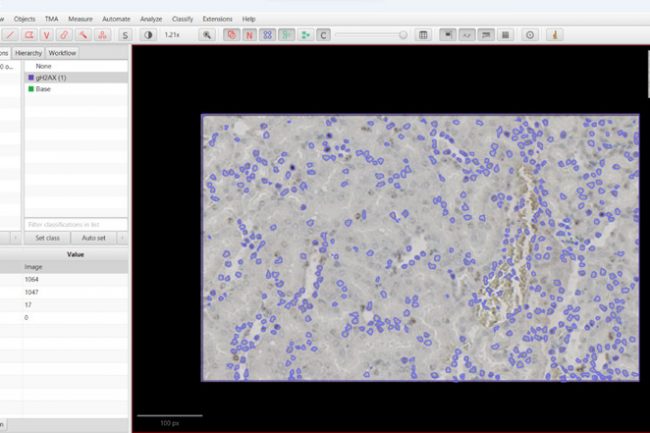The width and height of the screenshot is (650, 433).
Task: Open the brightness and contrast dialog
Action: pos(148,35)
